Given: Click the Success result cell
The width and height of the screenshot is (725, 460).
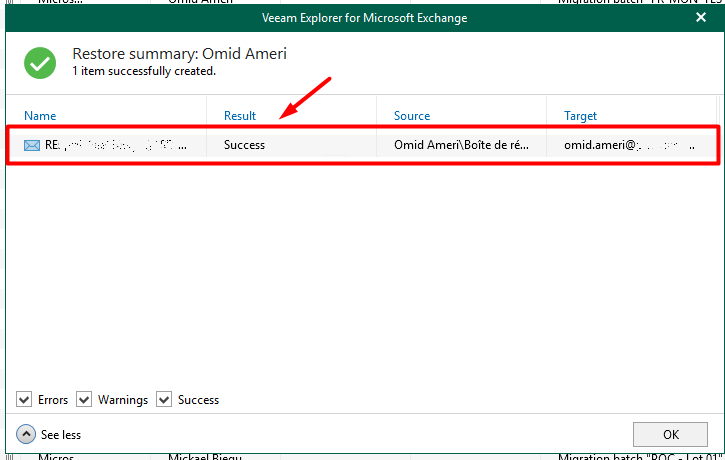Looking at the screenshot, I should pyautogui.click(x=244, y=145).
